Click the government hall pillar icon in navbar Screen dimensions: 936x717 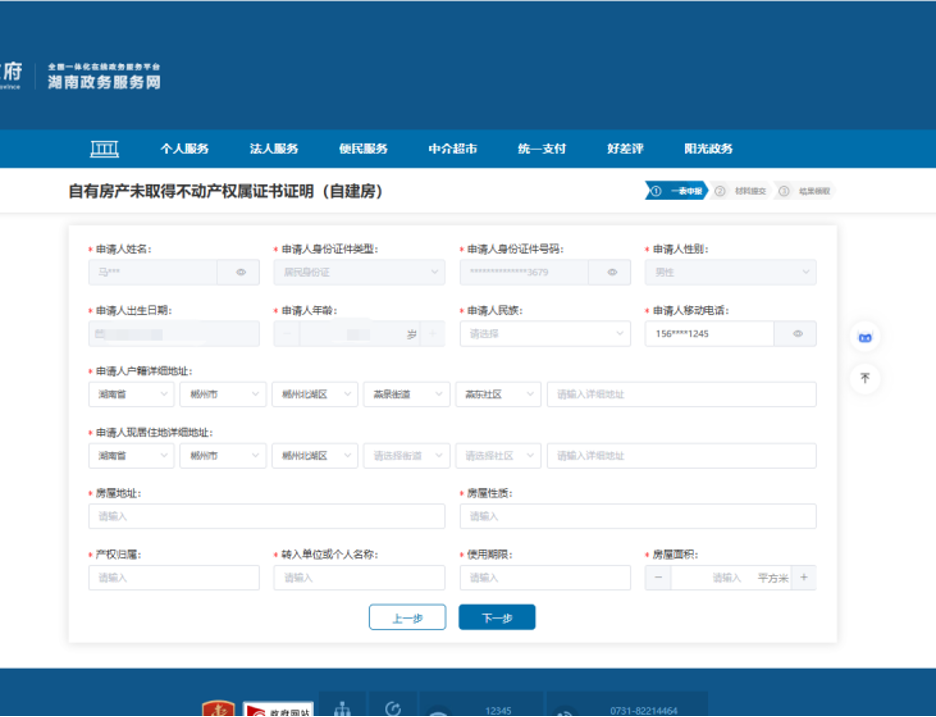click(104, 148)
